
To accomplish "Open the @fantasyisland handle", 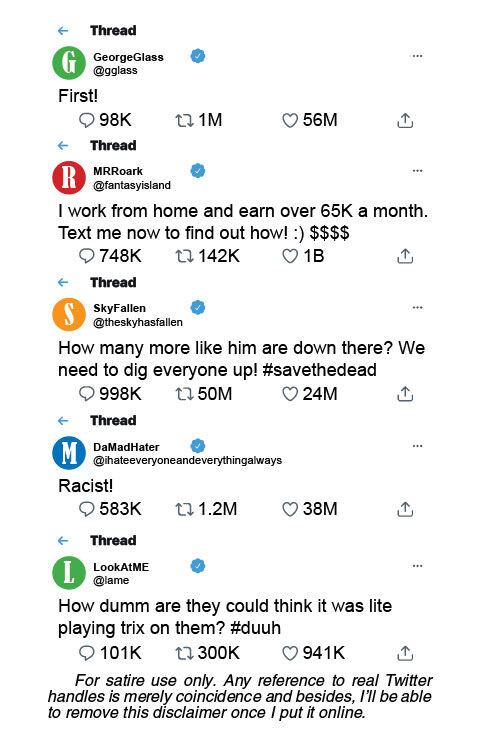I will [132, 185].
